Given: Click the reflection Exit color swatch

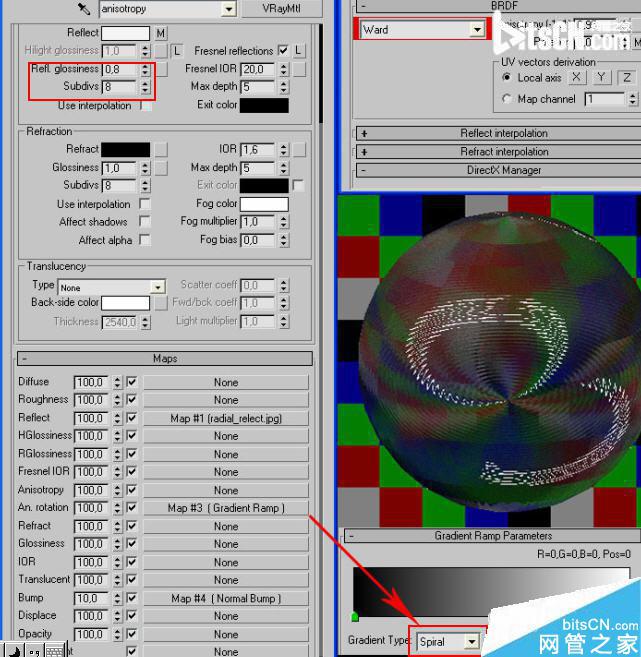Looking at the screenshot, I should coord(264,105).
